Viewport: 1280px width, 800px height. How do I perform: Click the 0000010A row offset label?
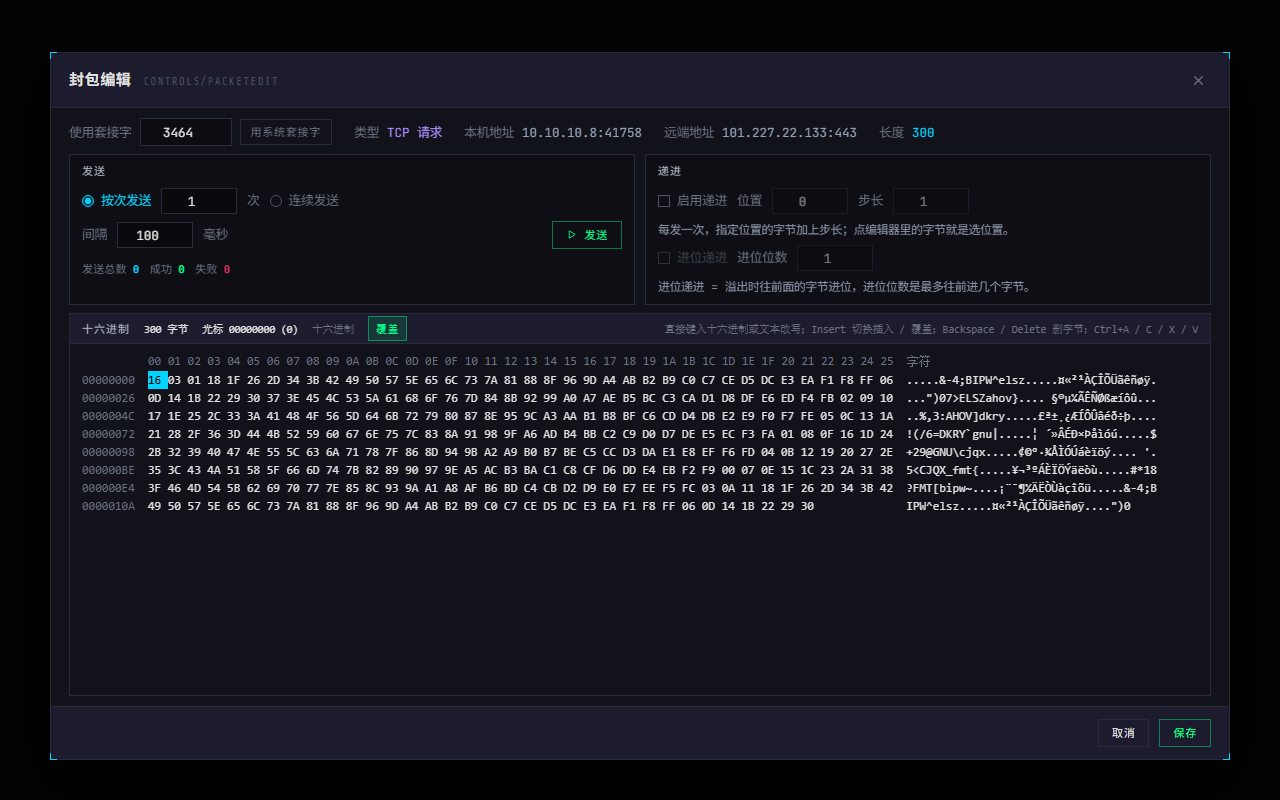108,506
